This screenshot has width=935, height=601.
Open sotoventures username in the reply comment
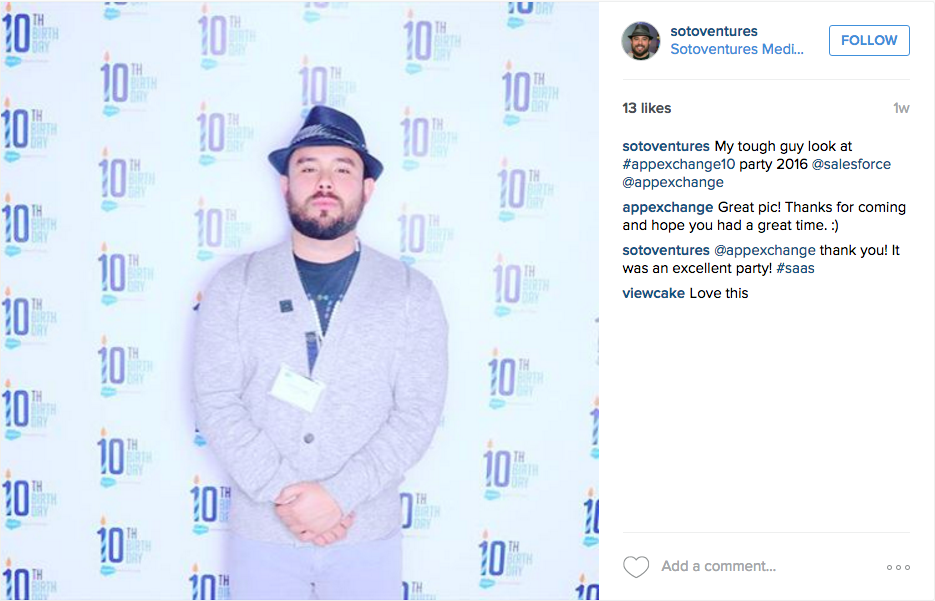tap(666, 250)
